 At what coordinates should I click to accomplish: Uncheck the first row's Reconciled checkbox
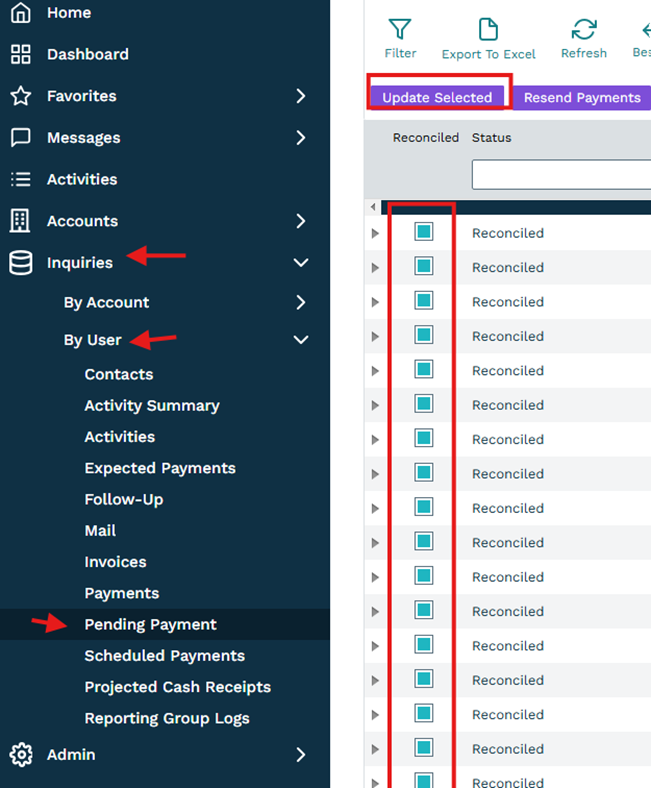(x=423, y=232)
